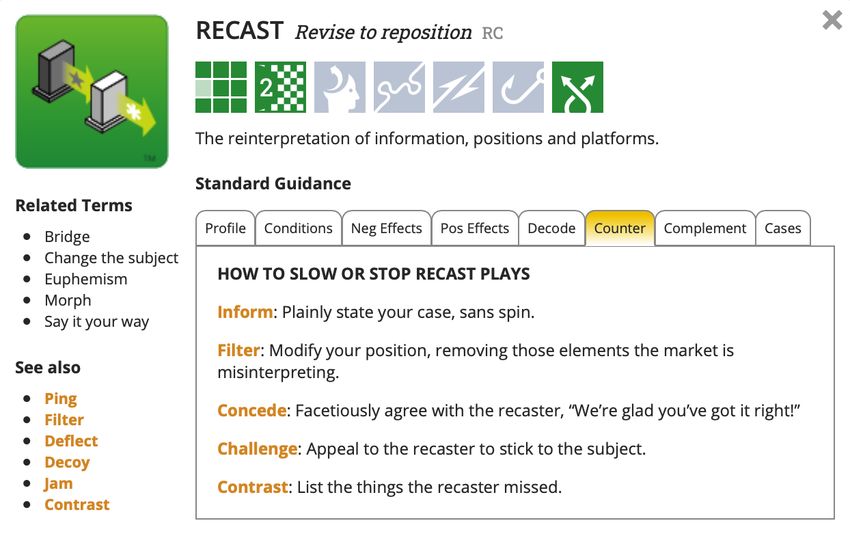The height and width of the screenshot is (536, 850).
Task: Select the squiggly line path icon
Action: [x=399, y=87]
